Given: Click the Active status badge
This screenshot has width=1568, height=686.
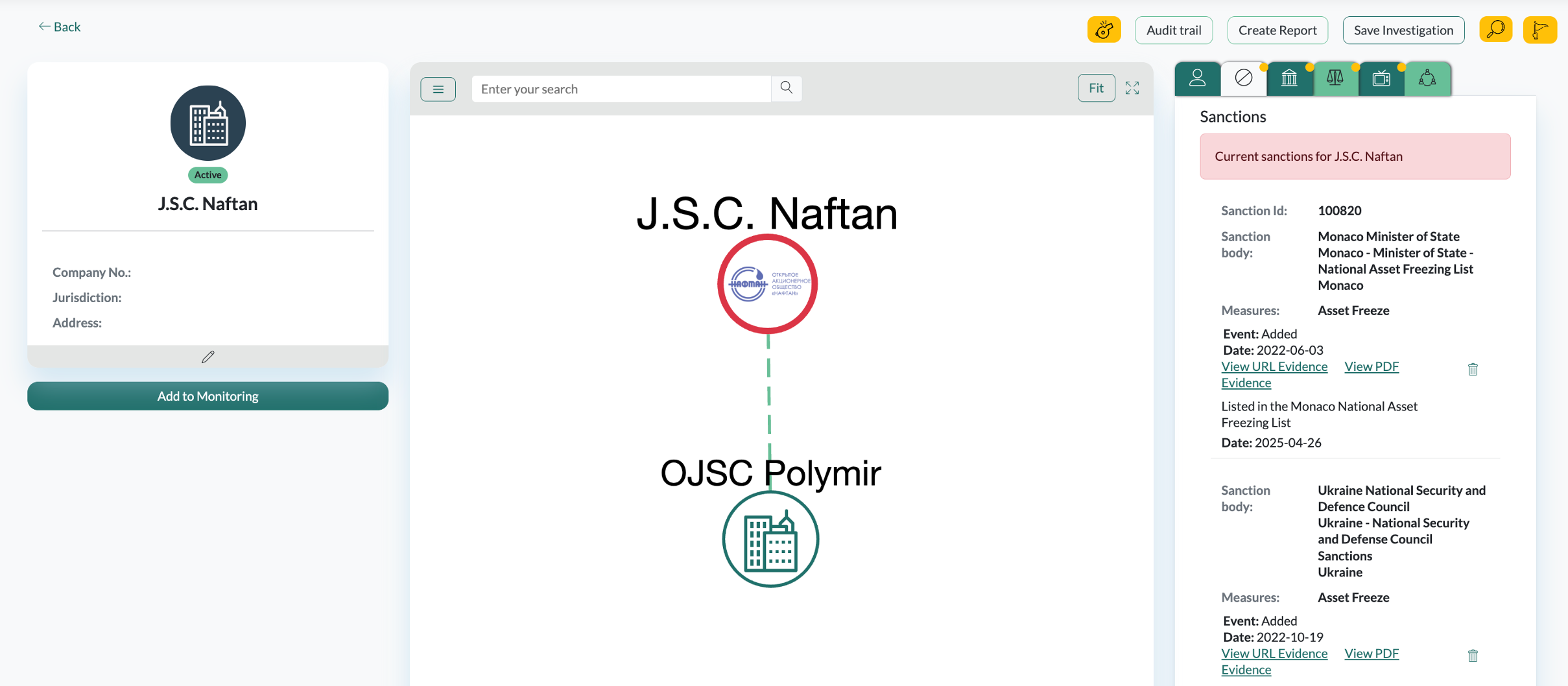Looking at the screenshot, I should point(208,175).
